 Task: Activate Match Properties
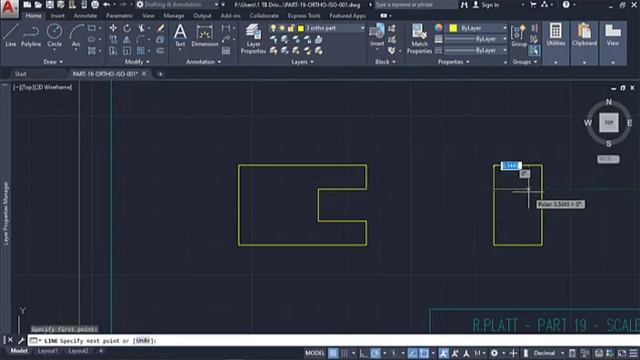click(419, 38)
